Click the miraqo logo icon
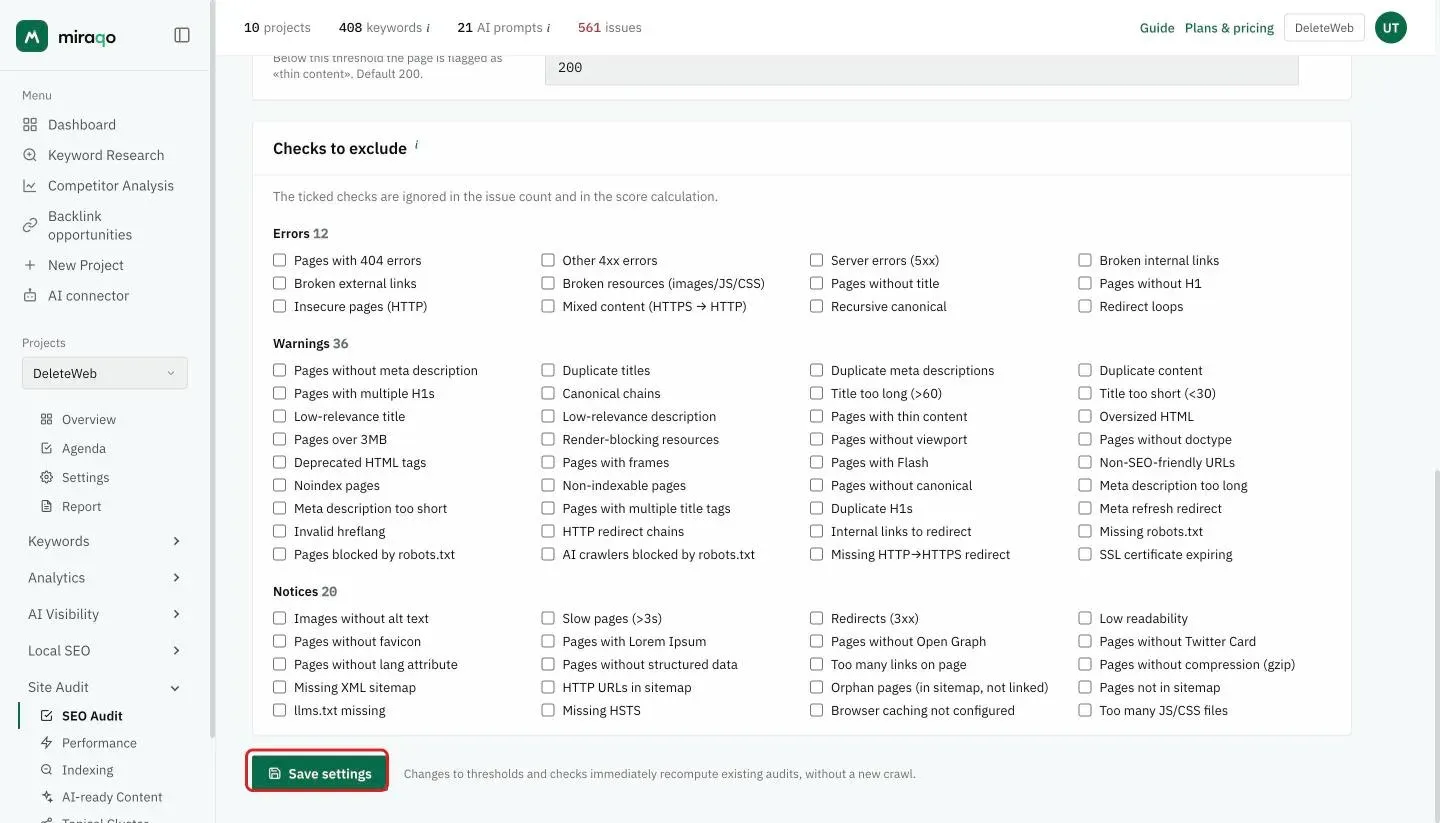This screenshot has width=1440, height=823. [32, 36]
